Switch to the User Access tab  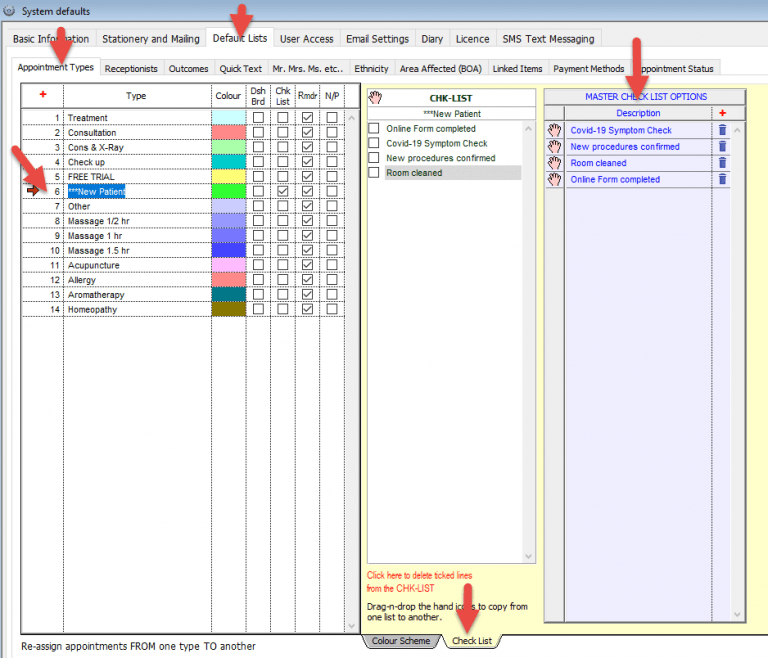tap(307, 39)
